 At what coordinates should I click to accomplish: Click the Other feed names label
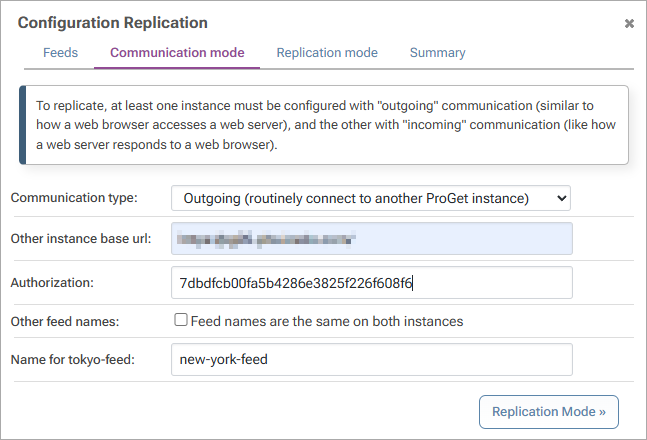point(65,322)
